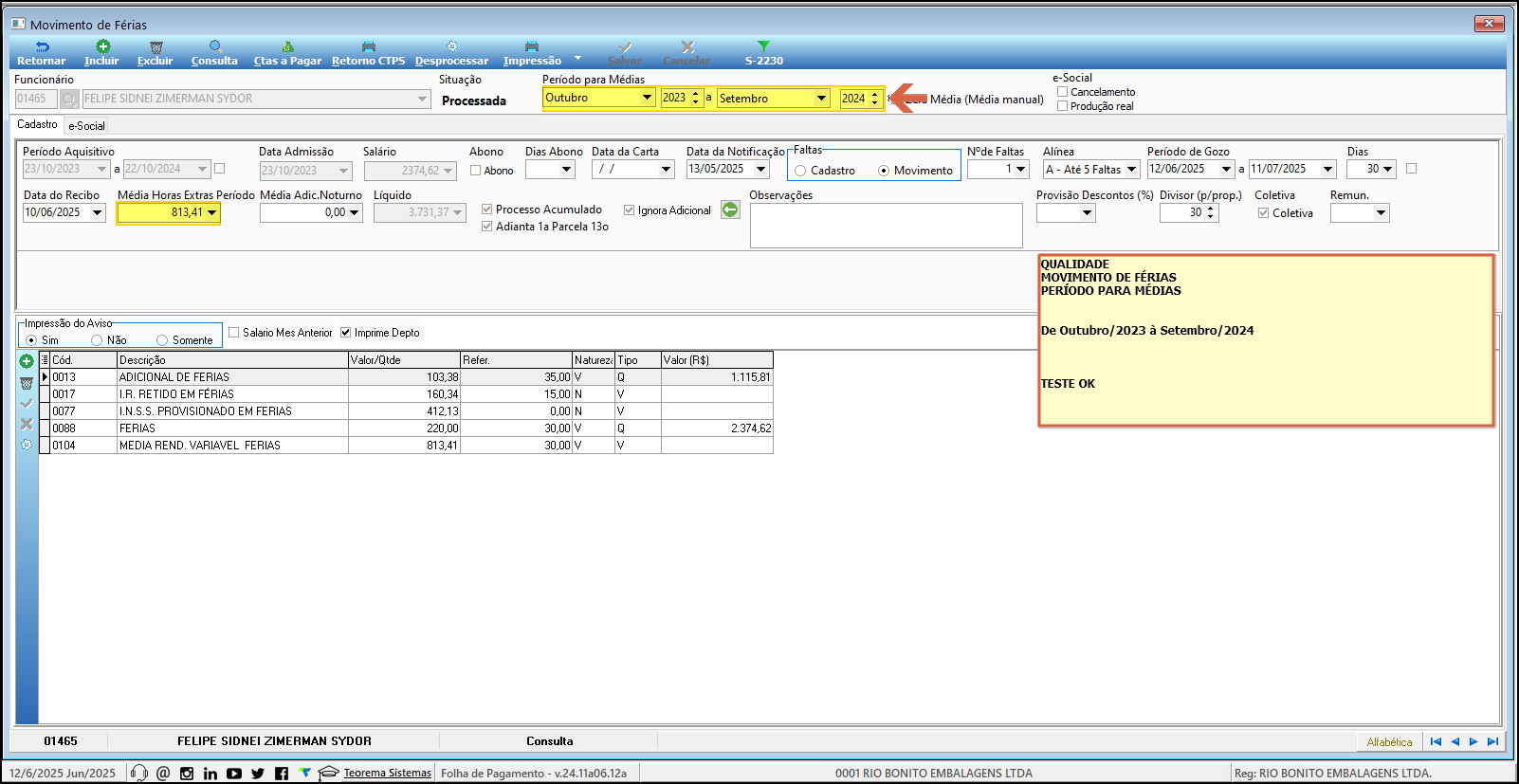Click the @ email icon in status bar
The height and width of the screenshot is (784, 1519).
pyautogui.click(x=163, y=773)
